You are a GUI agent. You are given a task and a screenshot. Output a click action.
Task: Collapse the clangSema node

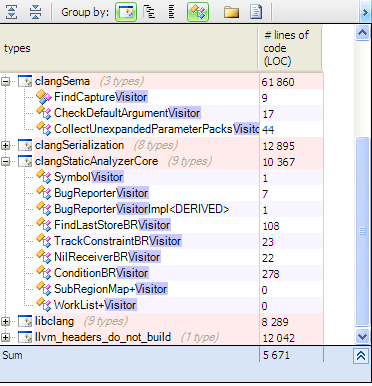[x=5, y=81]
